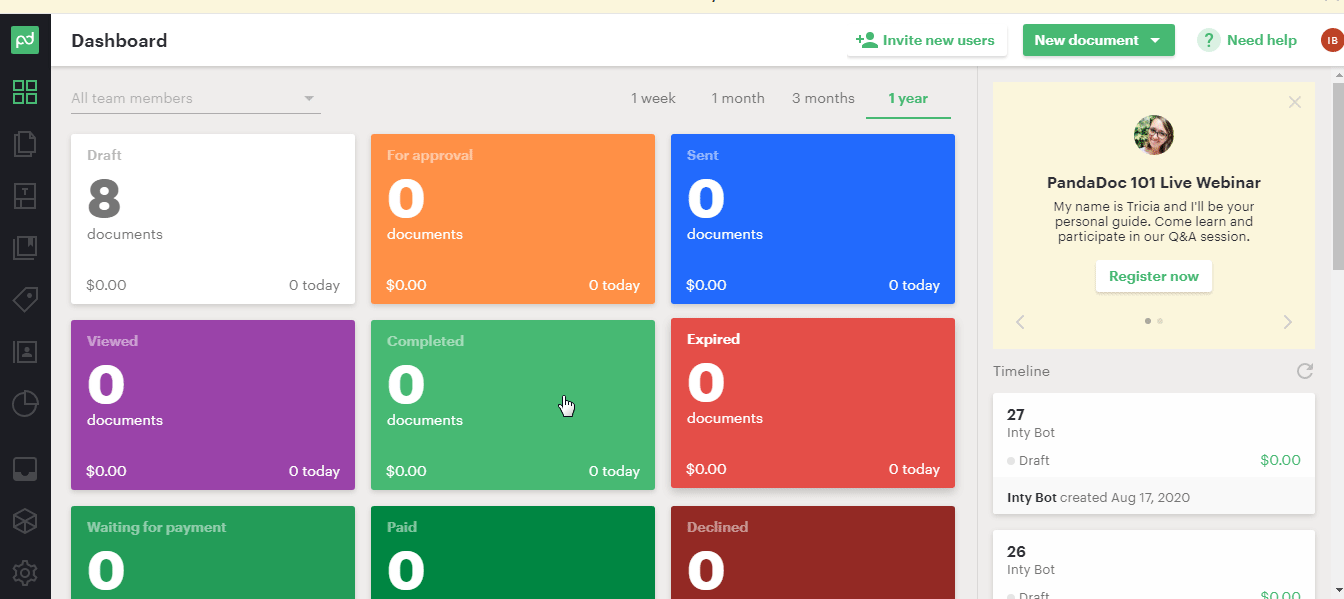Click the question mark help icon
This screenshot has height=599, width=1344.
point(1209,40)
